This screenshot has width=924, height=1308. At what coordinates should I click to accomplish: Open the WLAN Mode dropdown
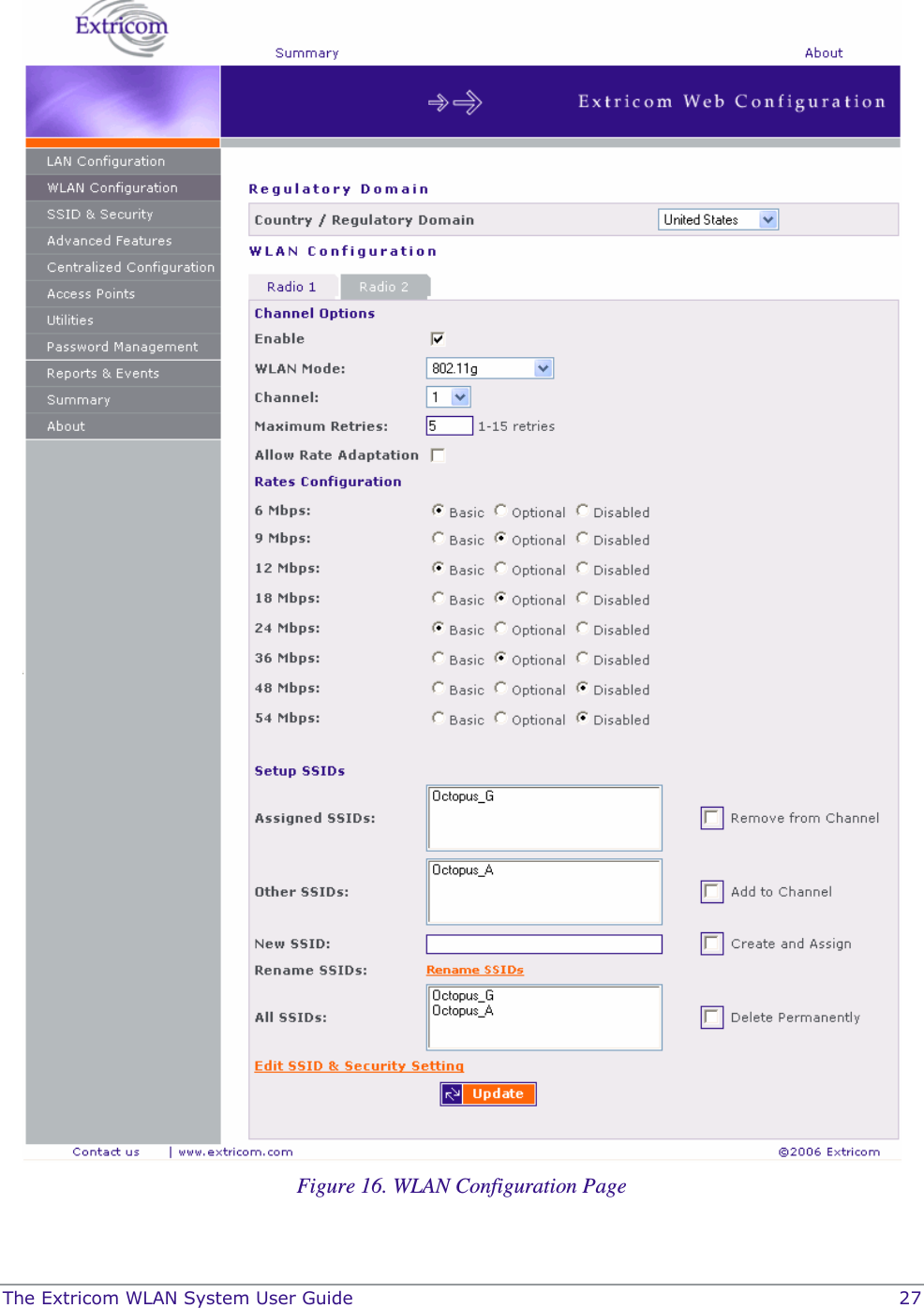coord(490,368)
